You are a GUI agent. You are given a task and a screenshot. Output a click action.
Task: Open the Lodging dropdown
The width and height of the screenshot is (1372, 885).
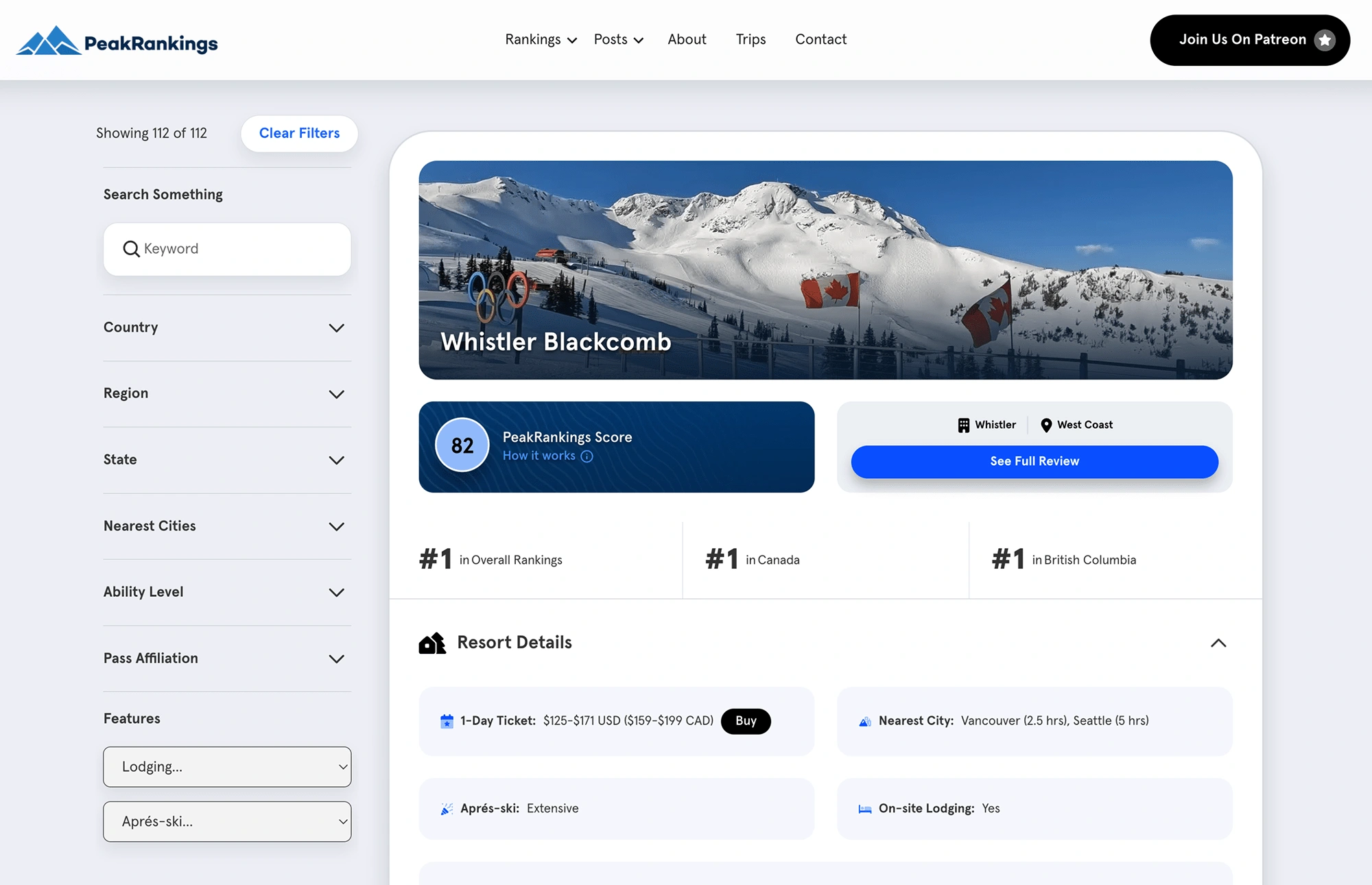(x=227, y=767)
